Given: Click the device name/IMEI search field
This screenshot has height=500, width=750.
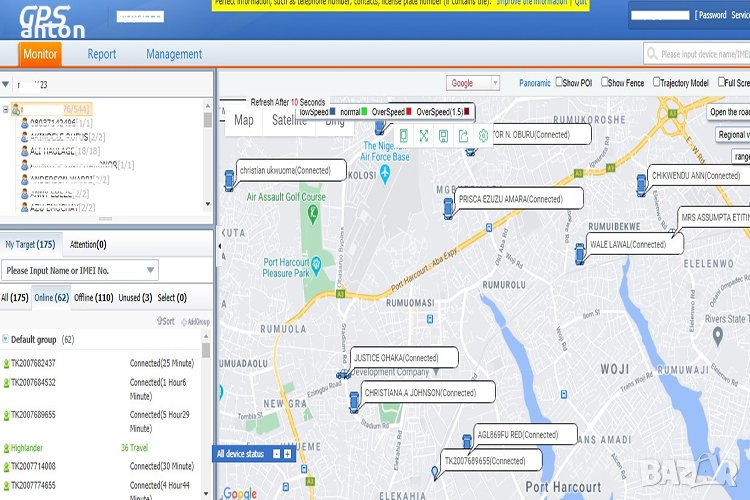Looking at the screenshot, I should (700, 54).
